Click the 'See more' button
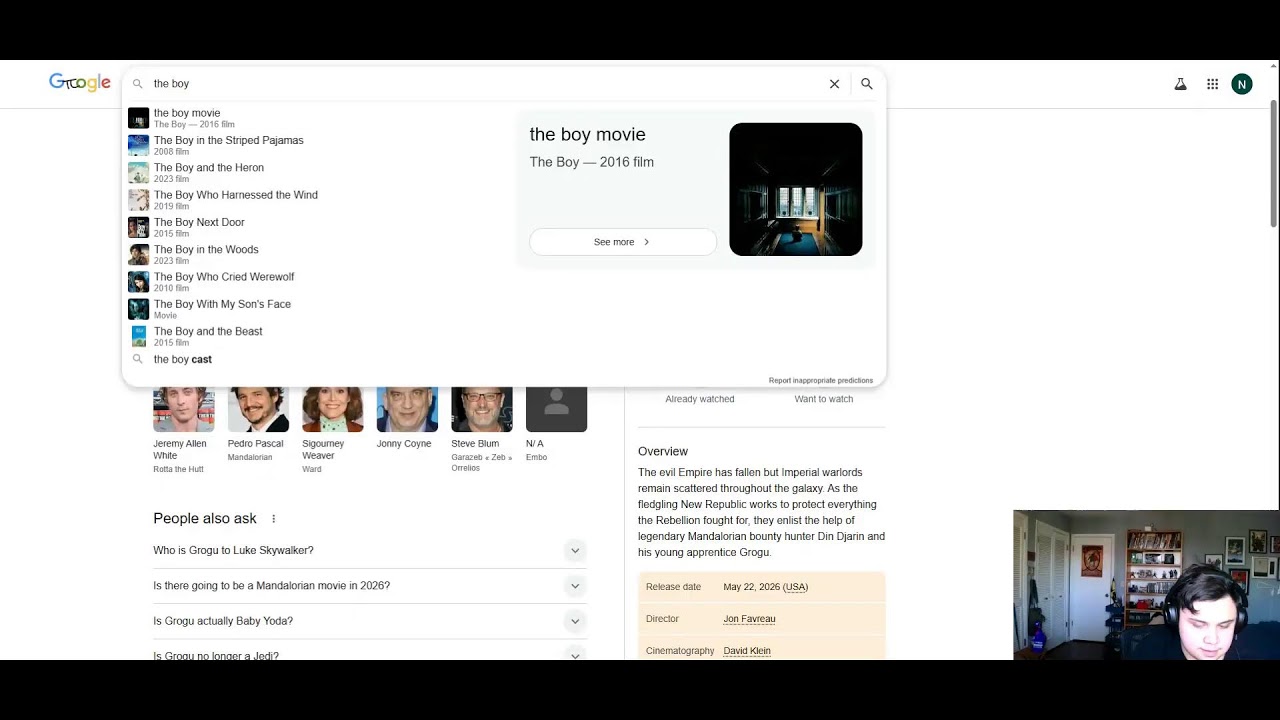Screen dimensions: 1280x720 coord(623,242)
